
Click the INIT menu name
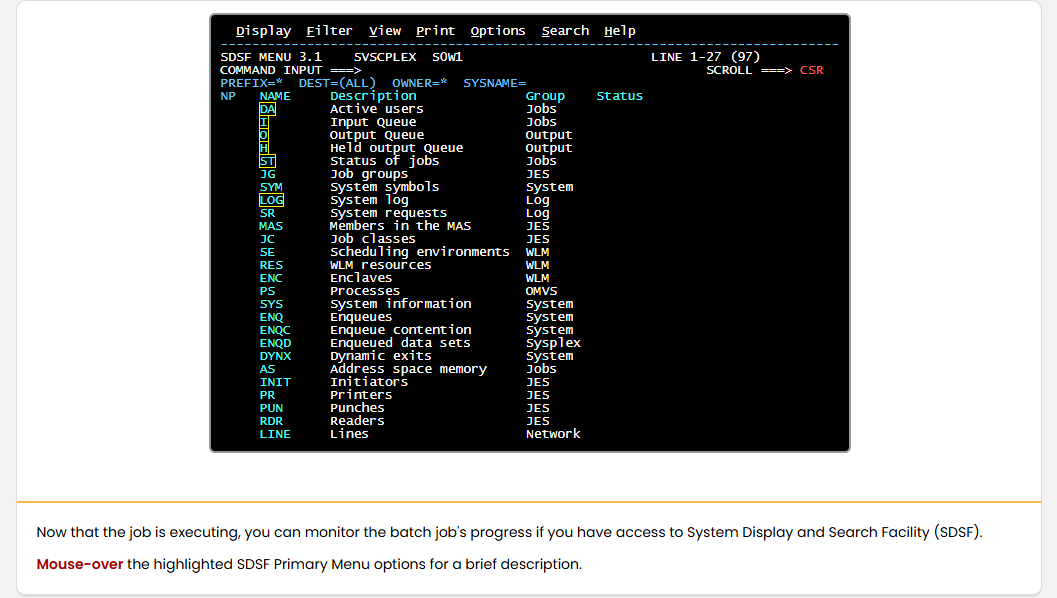275,382
